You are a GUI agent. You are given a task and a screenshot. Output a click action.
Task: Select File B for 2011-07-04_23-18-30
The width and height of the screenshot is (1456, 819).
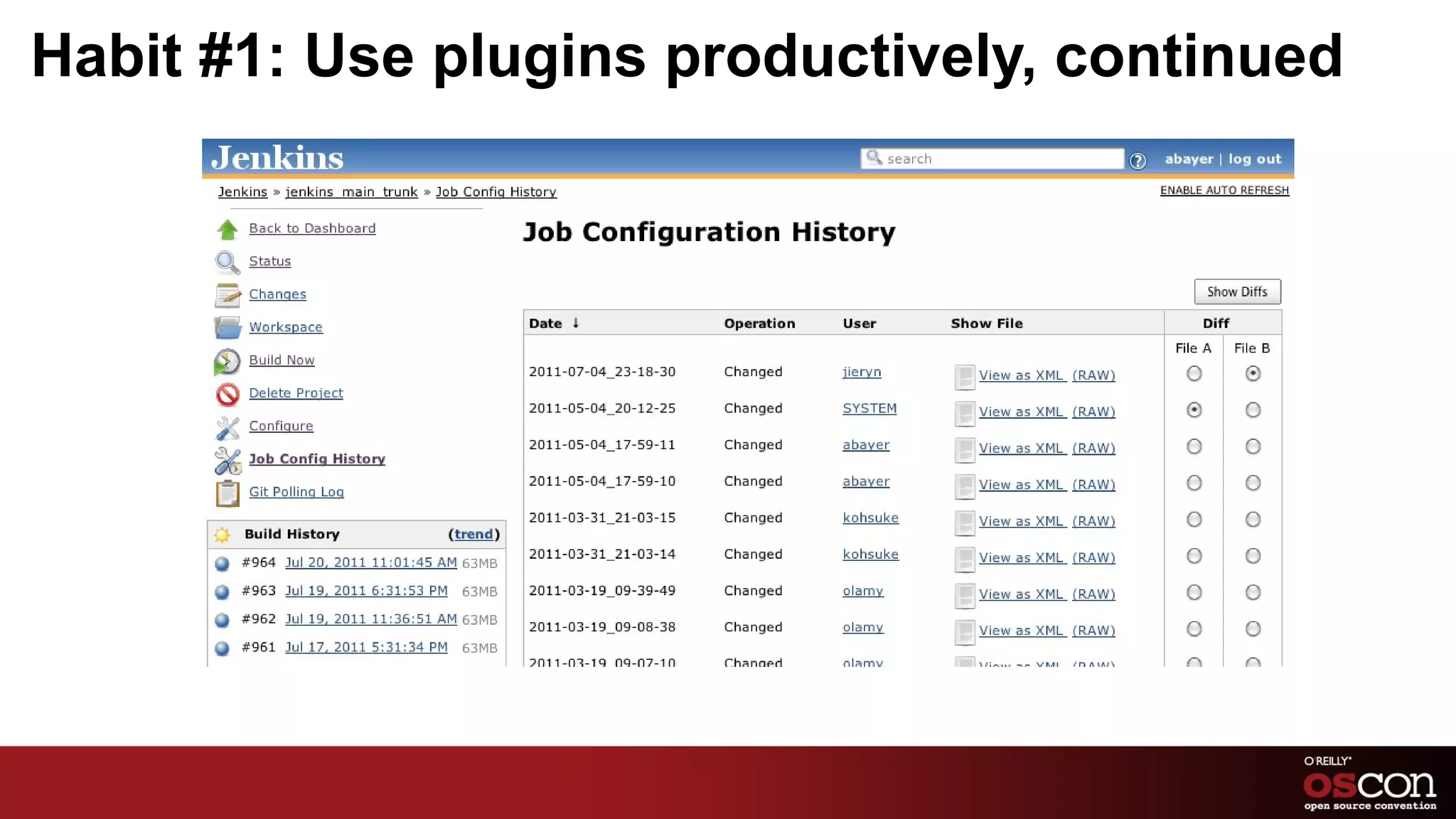point(1253,374)
